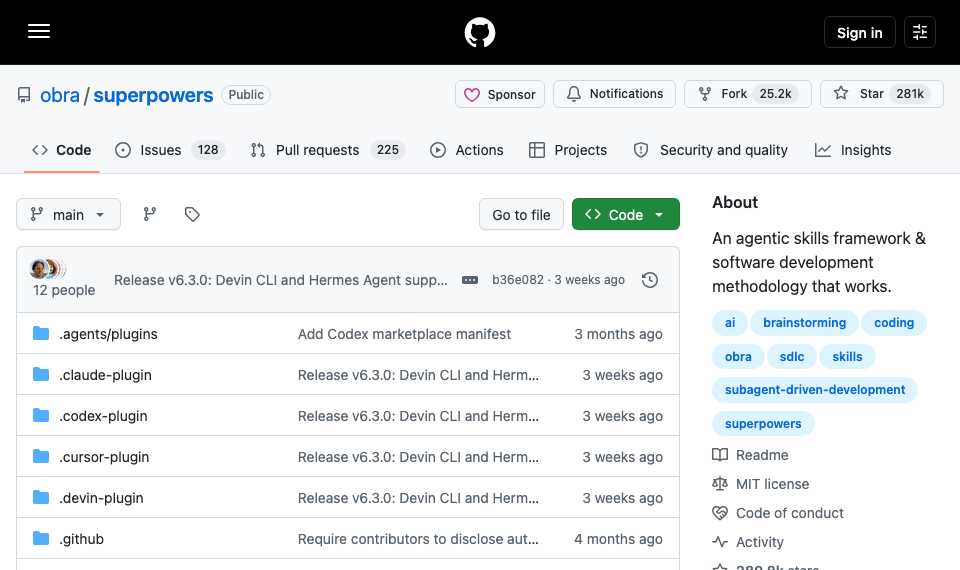This screenshot has height=570, width=960.
Task: Open the .claude-plugin folder
Action: (105, 375)
